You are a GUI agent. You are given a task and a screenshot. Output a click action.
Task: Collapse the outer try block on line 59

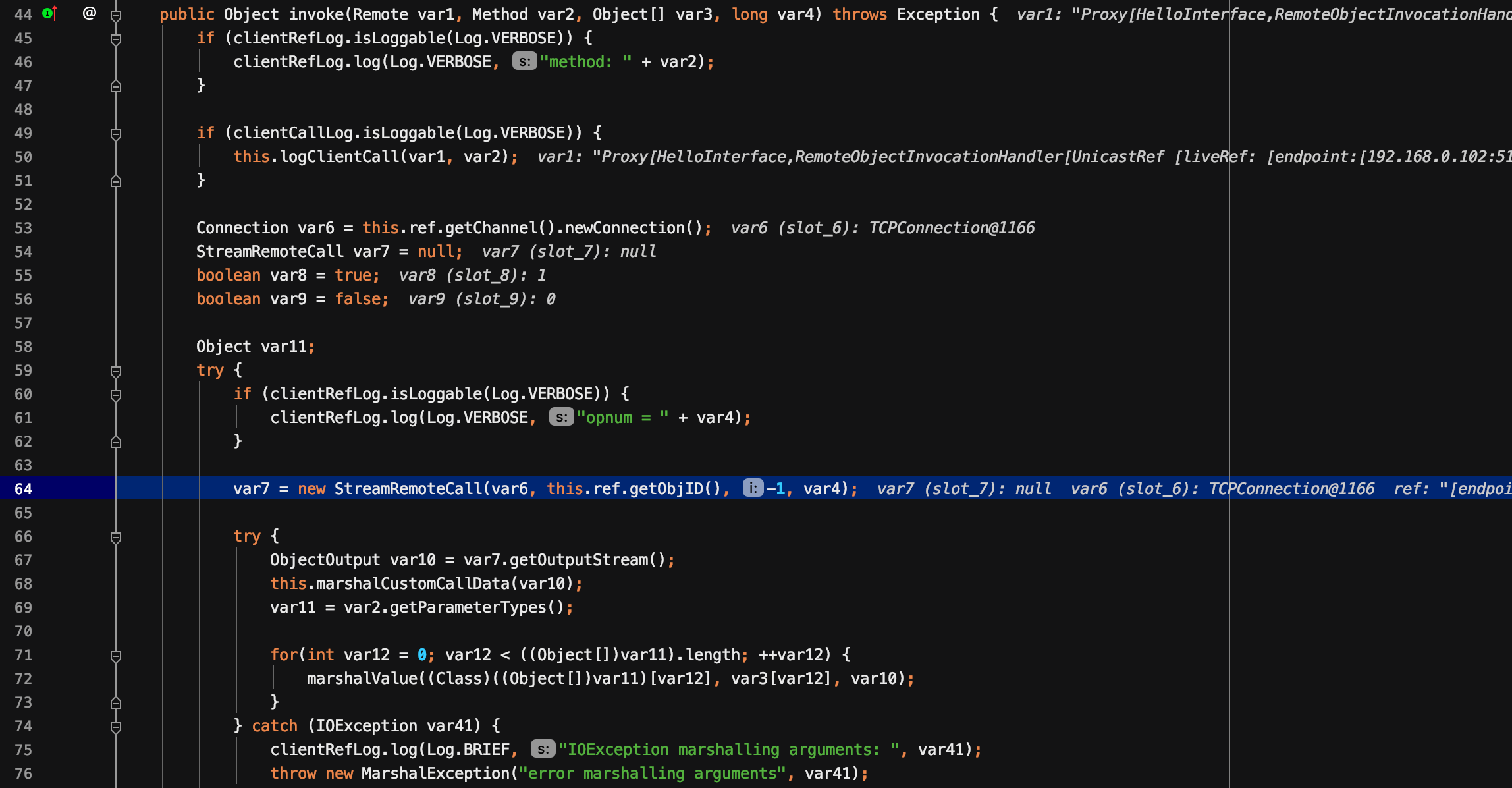point(116,372)
